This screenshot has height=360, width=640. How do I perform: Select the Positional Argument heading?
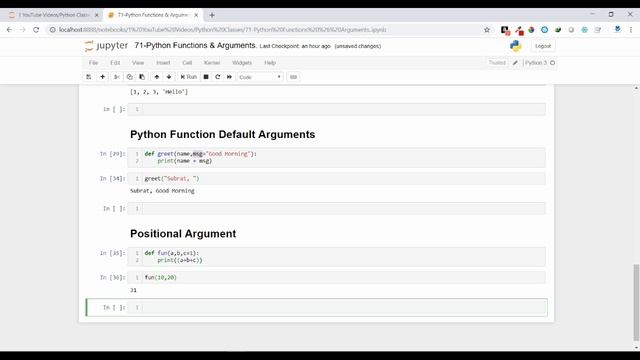point(183,233)
